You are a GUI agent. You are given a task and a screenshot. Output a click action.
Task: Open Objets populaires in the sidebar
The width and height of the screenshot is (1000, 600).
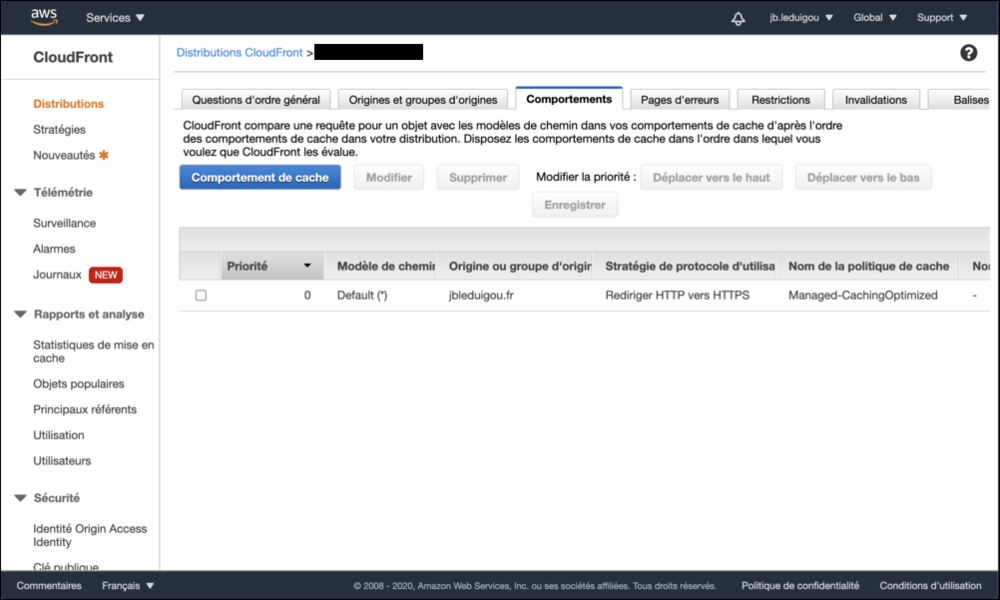[x=78, y=384]
